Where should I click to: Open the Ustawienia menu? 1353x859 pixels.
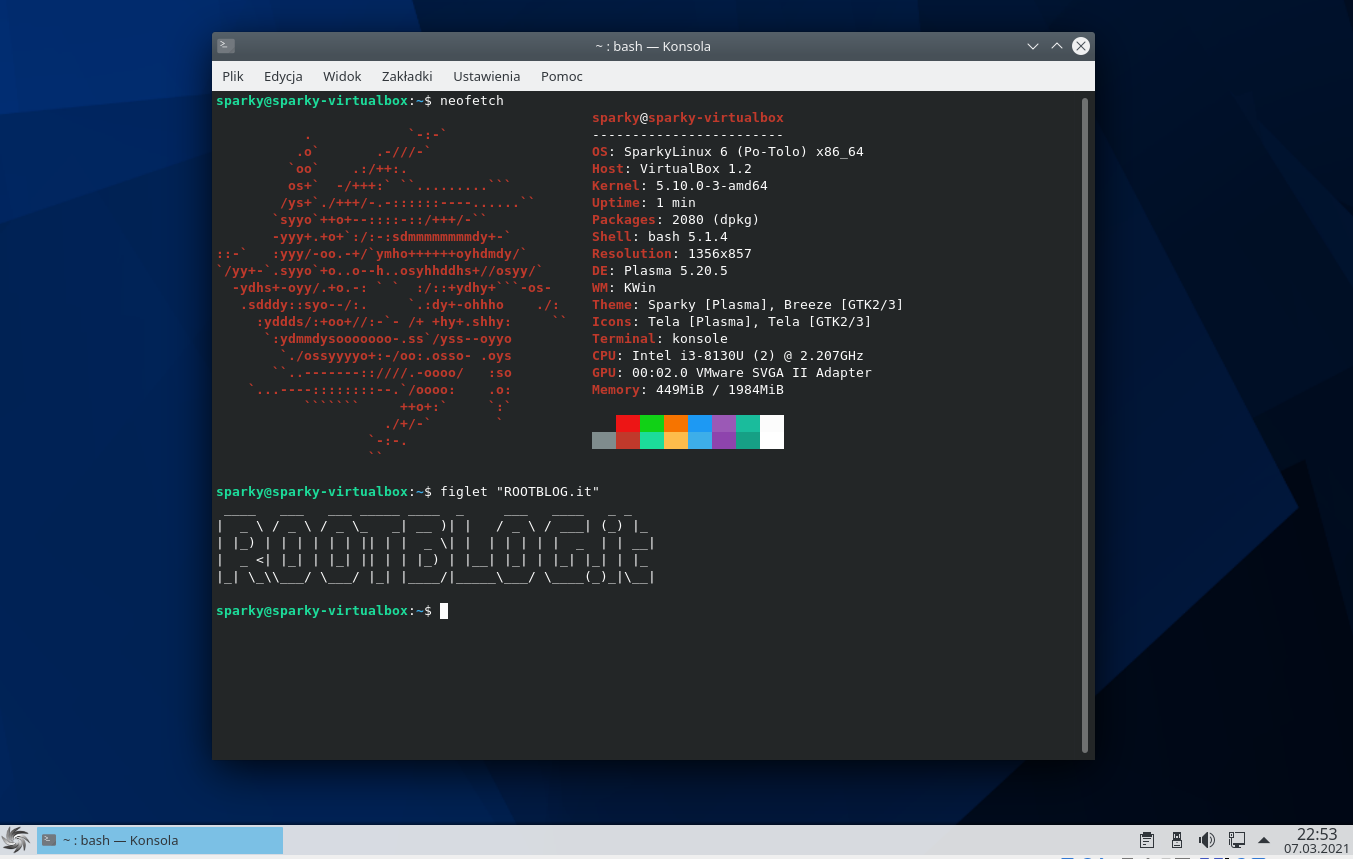[x=486, y=76]
